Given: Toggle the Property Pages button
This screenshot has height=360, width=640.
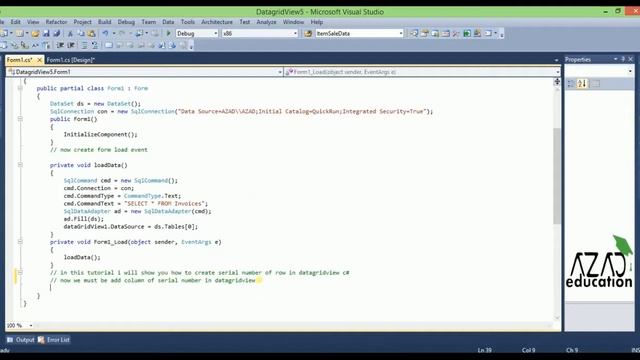Looking at the screenshot, I should pyautogui.click(x=596, y=84).
